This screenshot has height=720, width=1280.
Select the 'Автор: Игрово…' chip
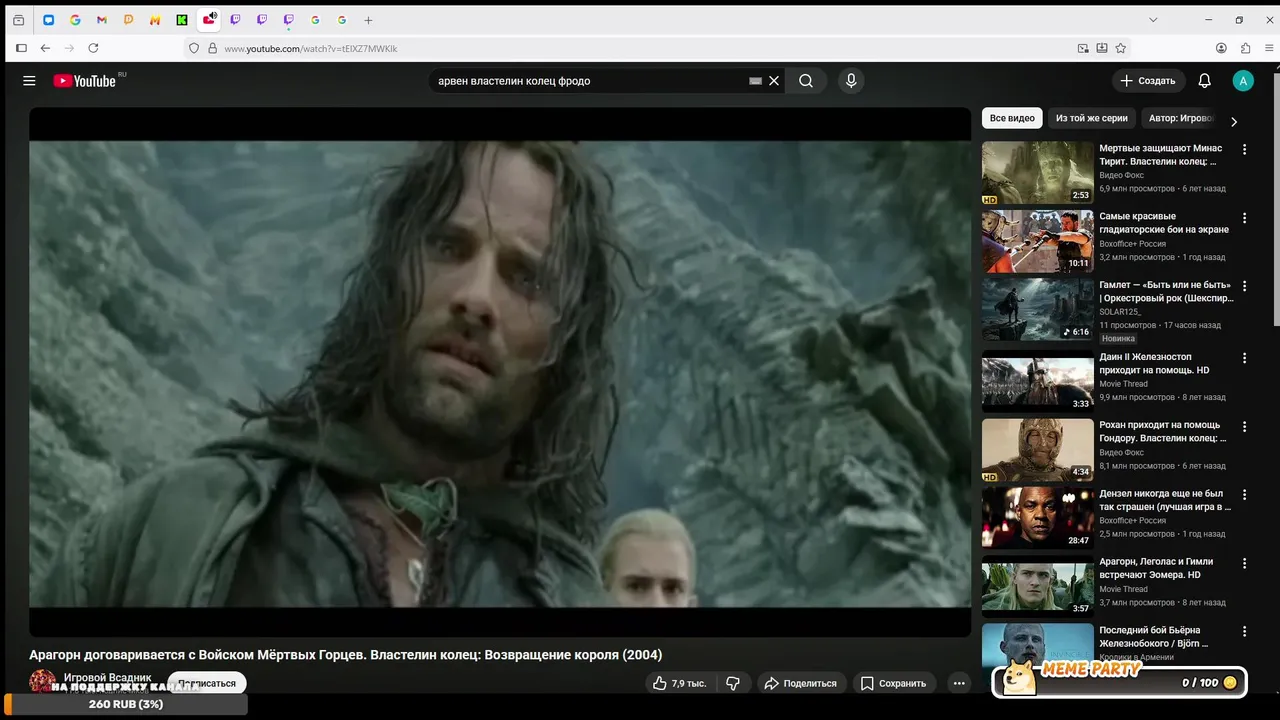pyautogui.click(x=1180, y=118)
